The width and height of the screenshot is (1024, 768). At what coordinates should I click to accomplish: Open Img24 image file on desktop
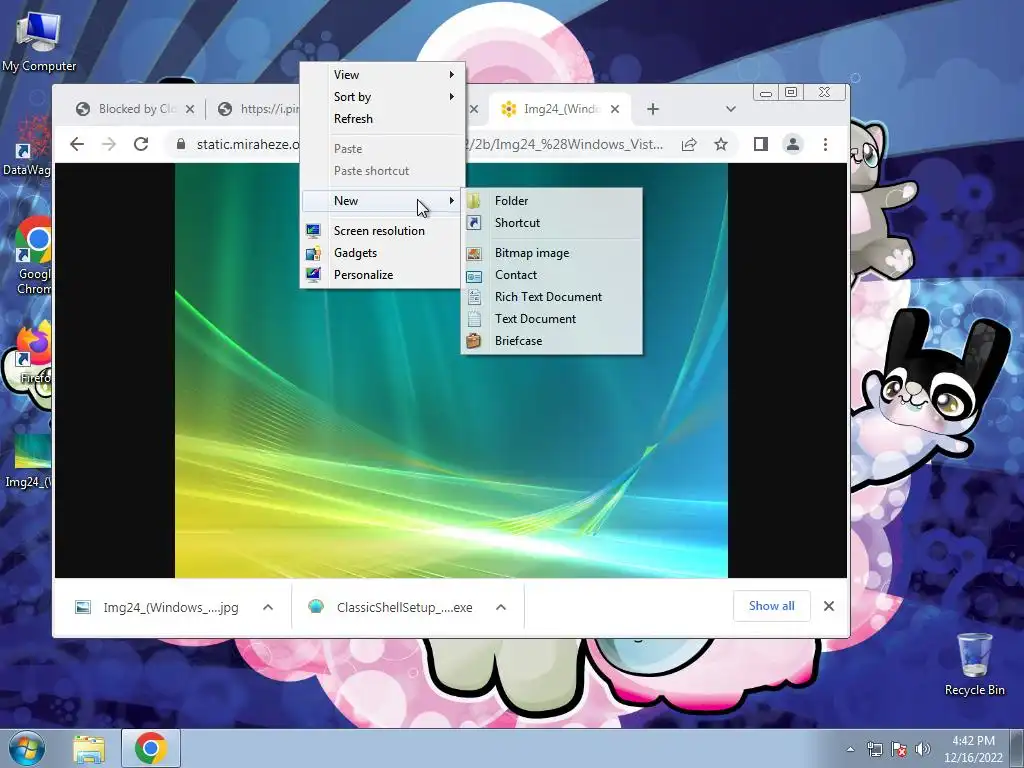(29, 461)
